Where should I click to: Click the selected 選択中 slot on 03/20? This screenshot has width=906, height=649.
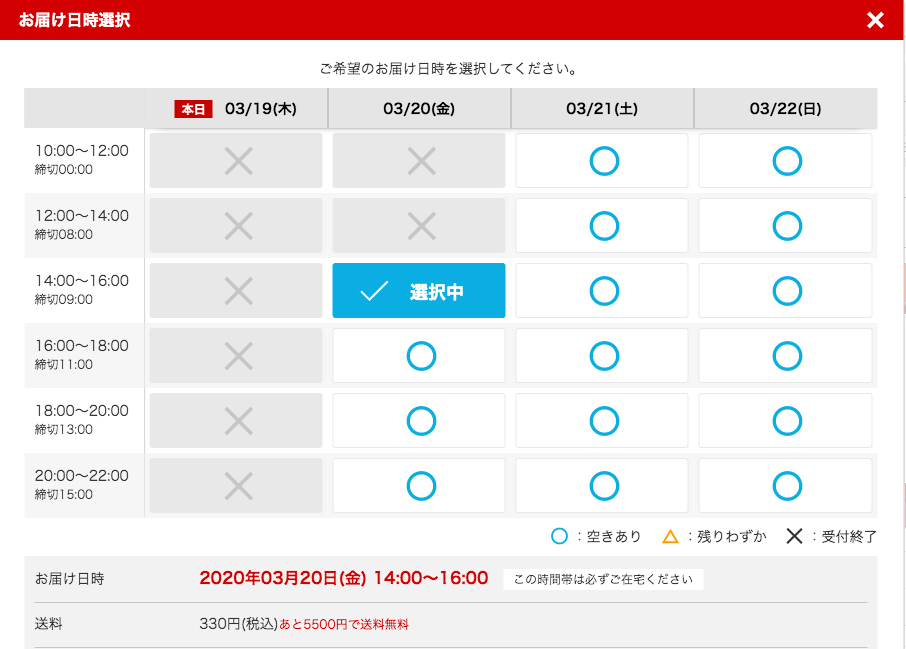coord(419,291)
